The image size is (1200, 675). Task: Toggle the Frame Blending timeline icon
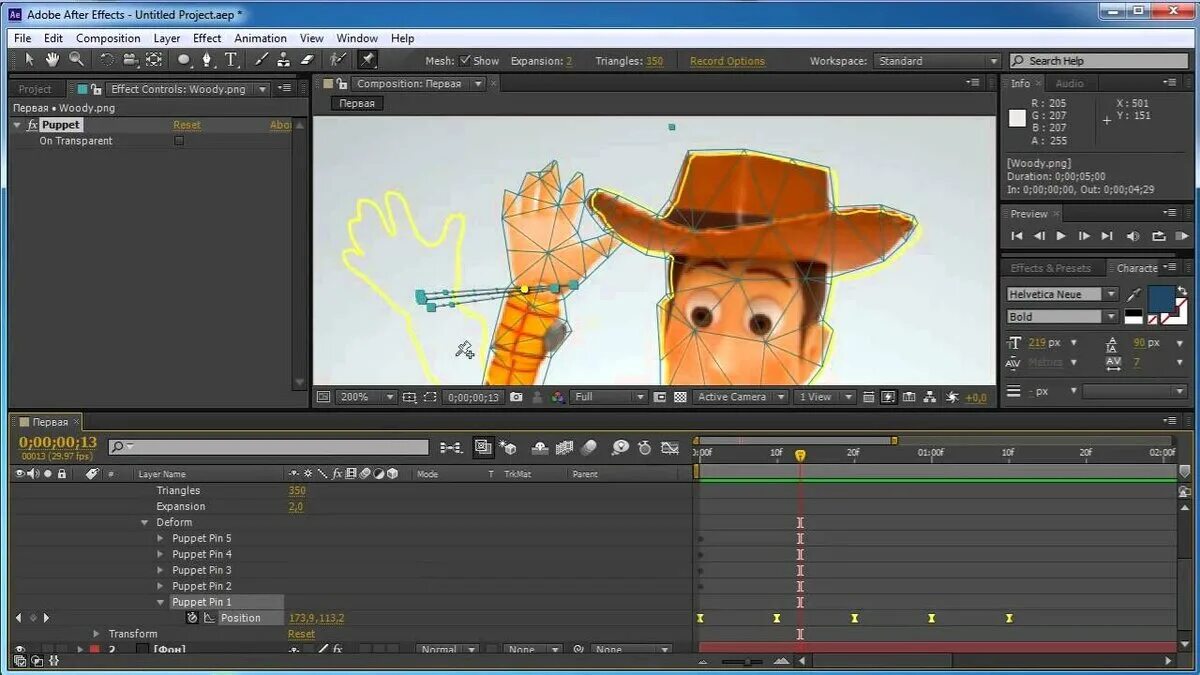click(x=564, y=447)
